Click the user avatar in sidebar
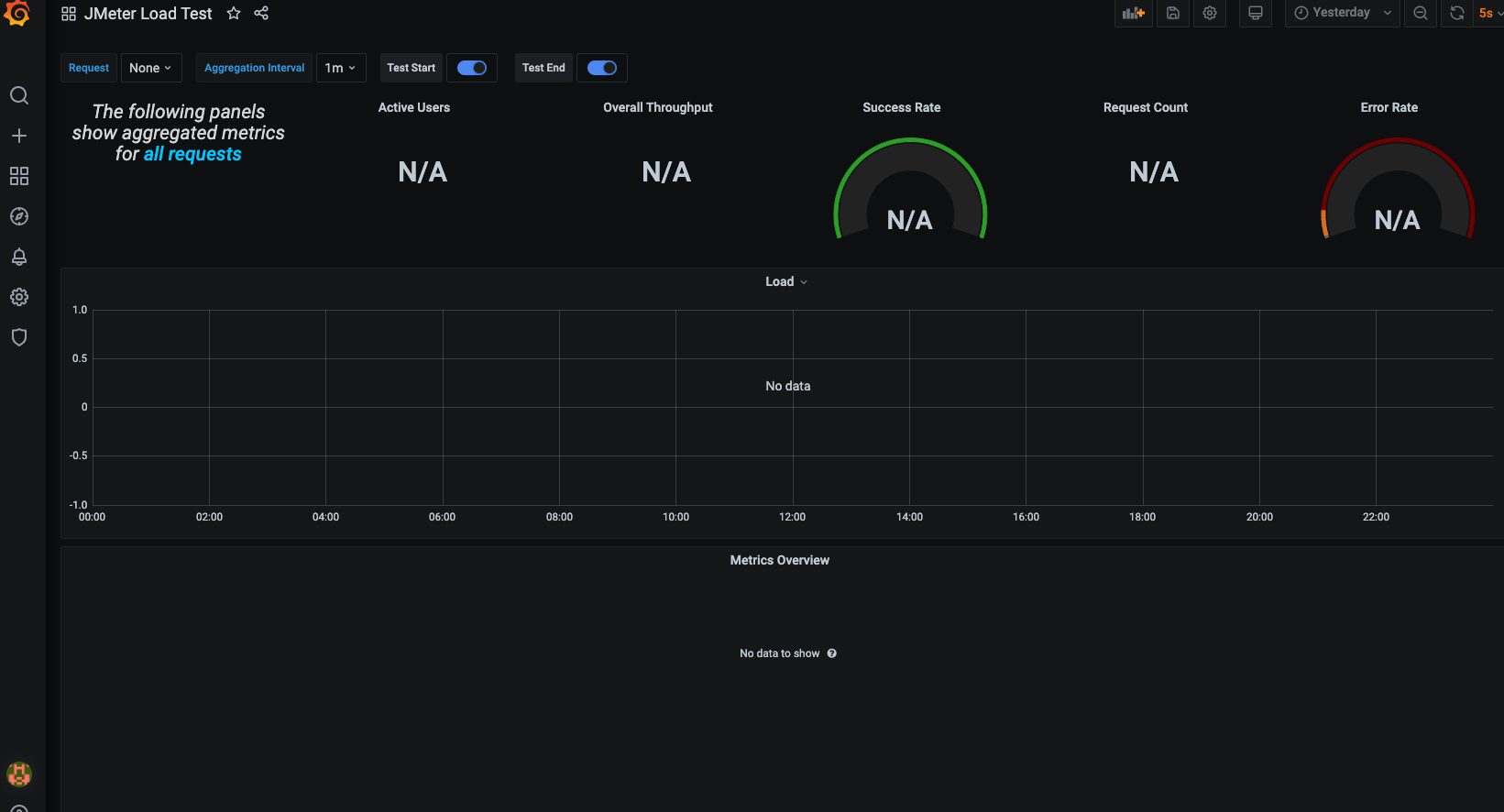The width and height of the screenshot is (1504, 812). (x=19, y=774)
